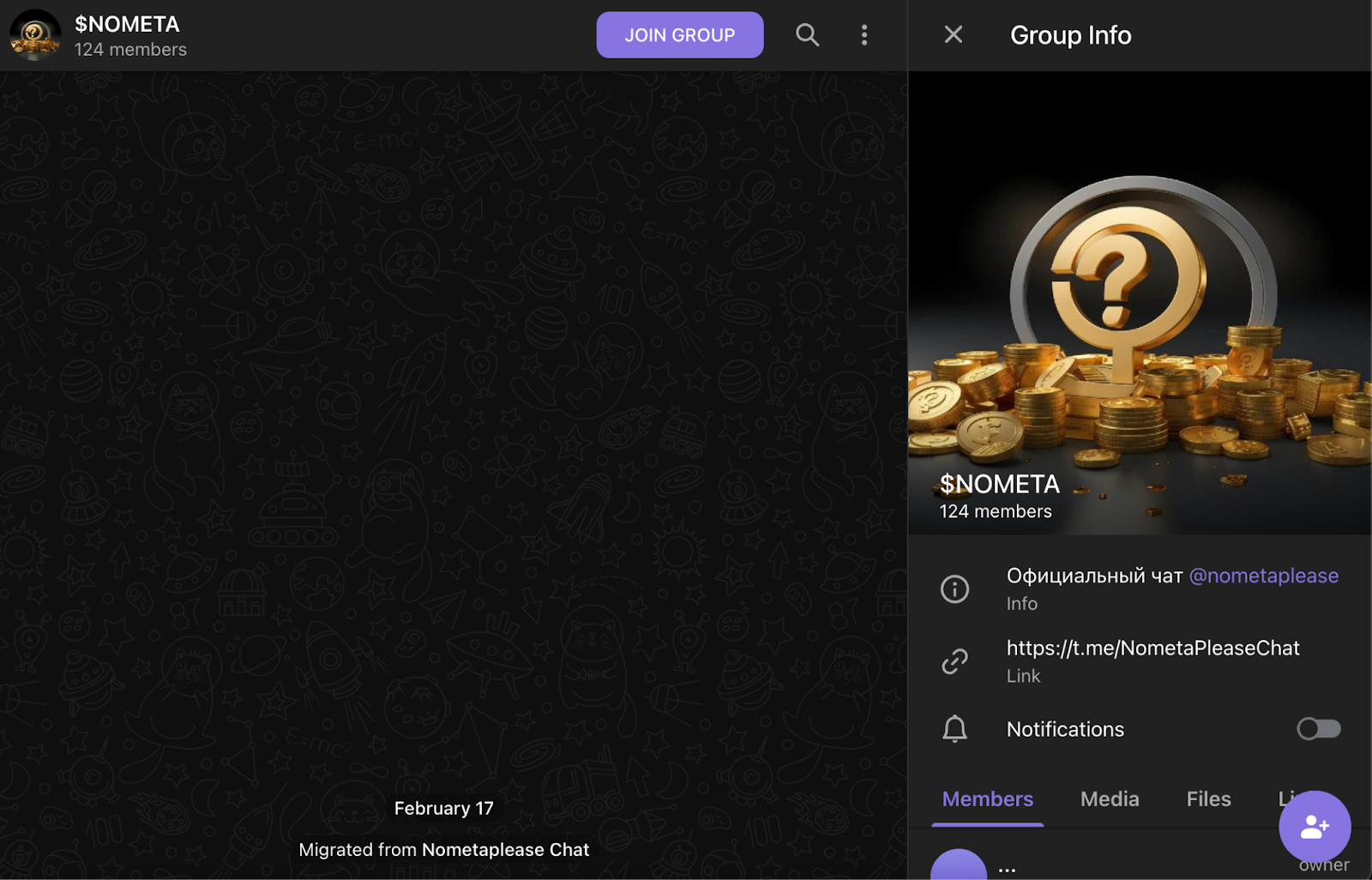Click 'Migrated from Nometaplease Chat' message
This screenshot has height=880, width=1372.
(443, 850)
